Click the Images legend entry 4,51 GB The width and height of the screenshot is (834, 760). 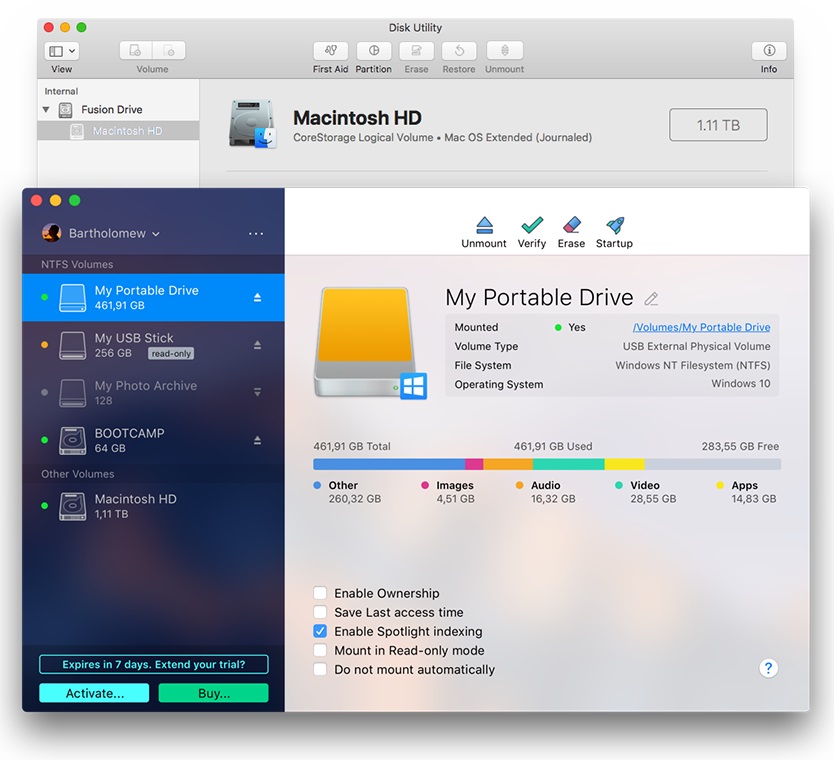coord(447,492)
